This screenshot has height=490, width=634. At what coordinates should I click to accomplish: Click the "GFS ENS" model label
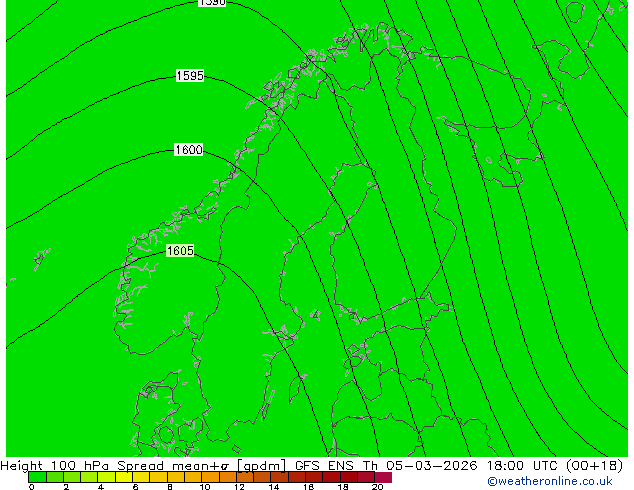click(324, 466)
